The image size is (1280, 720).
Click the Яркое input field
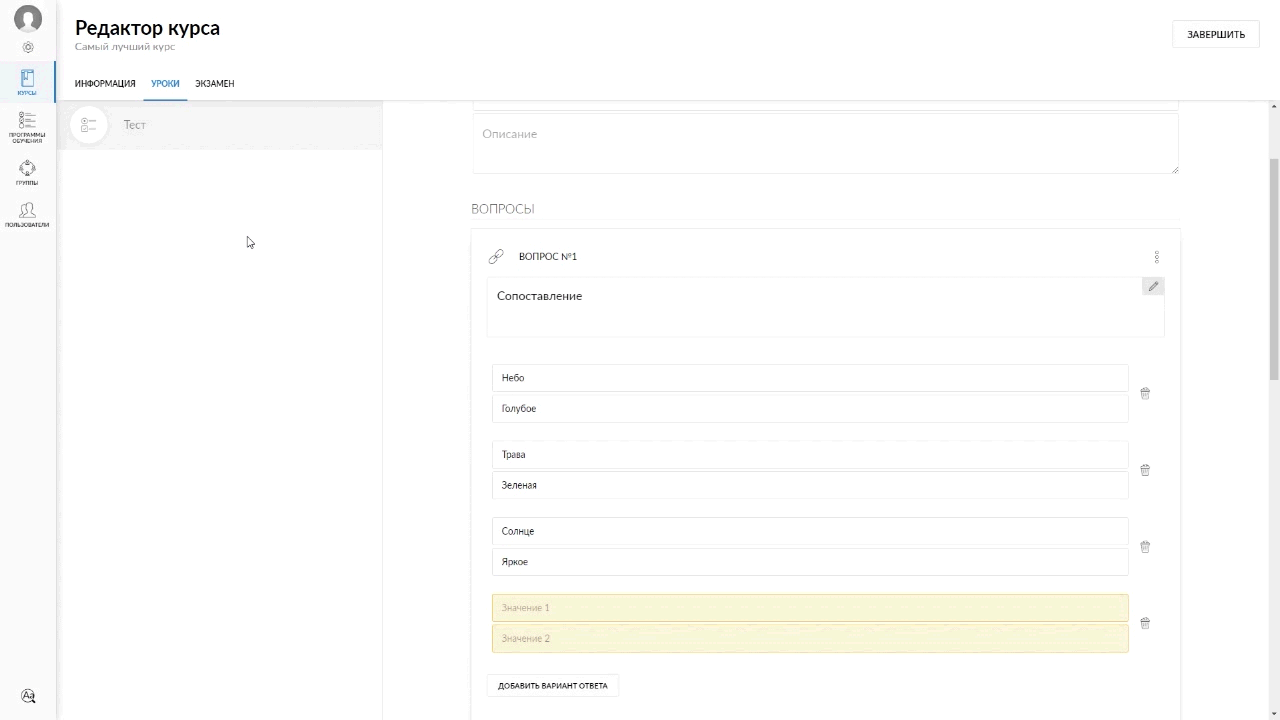[x=810, y=562]
